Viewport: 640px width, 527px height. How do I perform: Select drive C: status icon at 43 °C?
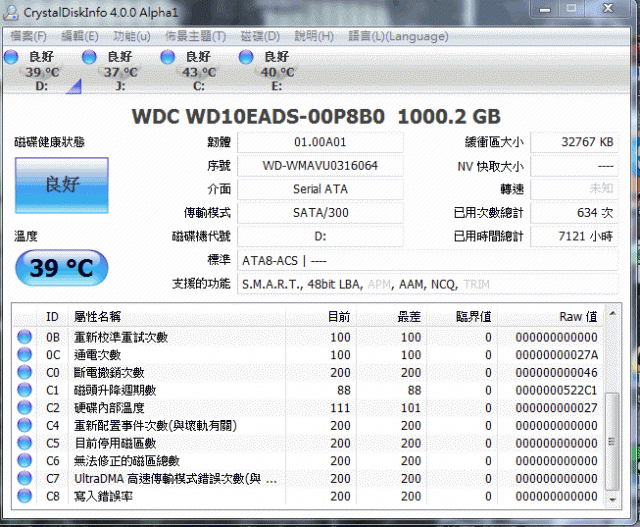coord(168,57)
